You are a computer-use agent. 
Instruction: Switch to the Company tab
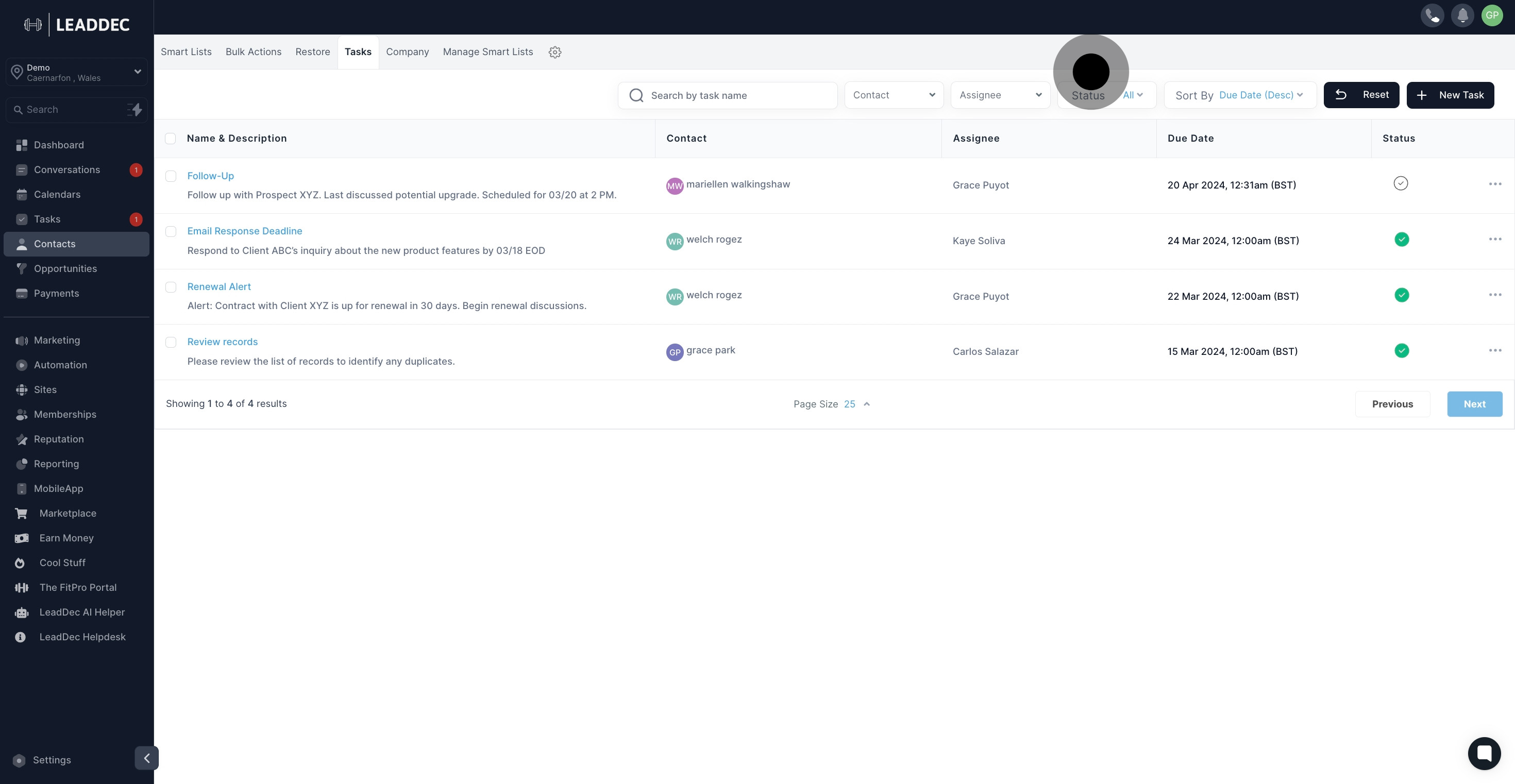[x=408, y=52]
